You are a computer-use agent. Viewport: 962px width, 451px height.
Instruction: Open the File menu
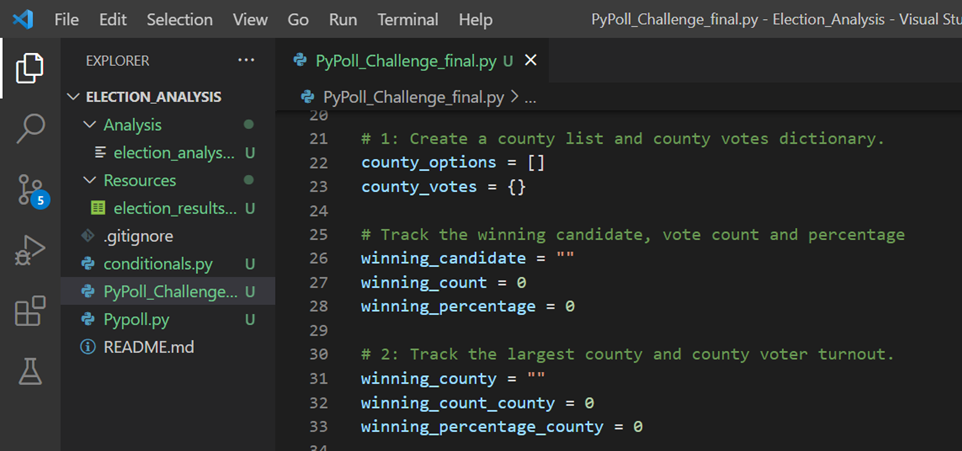[66, 20]
